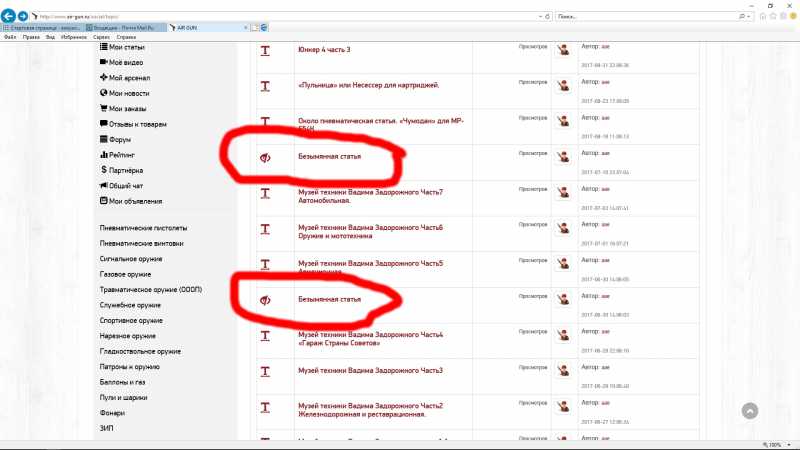This screenshot has width=800, height=450.
Task: Open a new tab next to AIR GUN
Action: point(255,28)
